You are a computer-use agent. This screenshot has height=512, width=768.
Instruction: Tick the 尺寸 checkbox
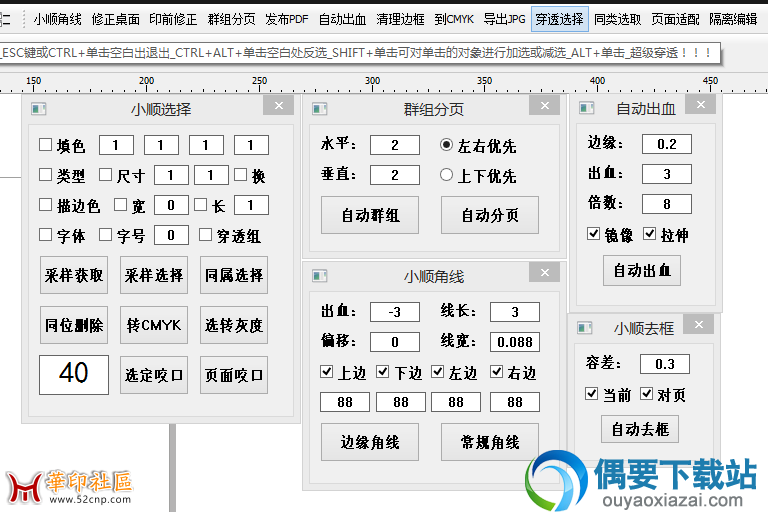[105, 174]
